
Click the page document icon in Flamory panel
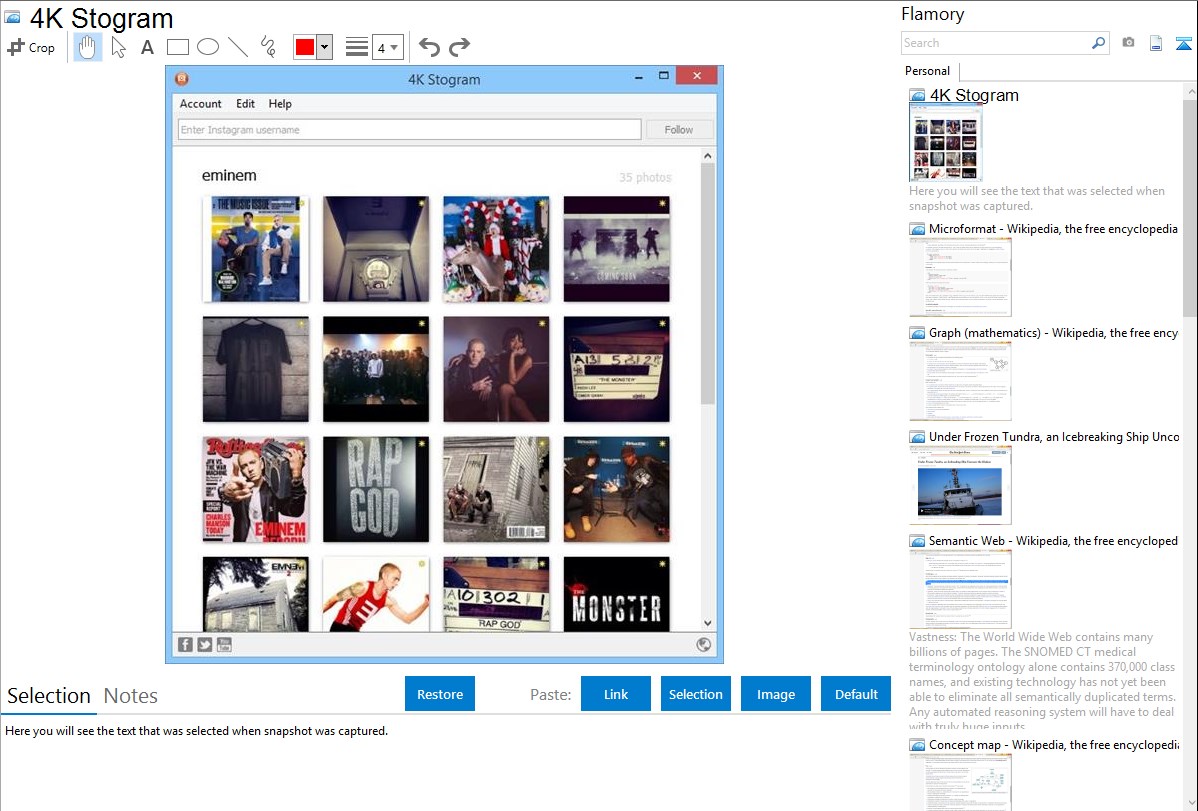[1156, 43]
